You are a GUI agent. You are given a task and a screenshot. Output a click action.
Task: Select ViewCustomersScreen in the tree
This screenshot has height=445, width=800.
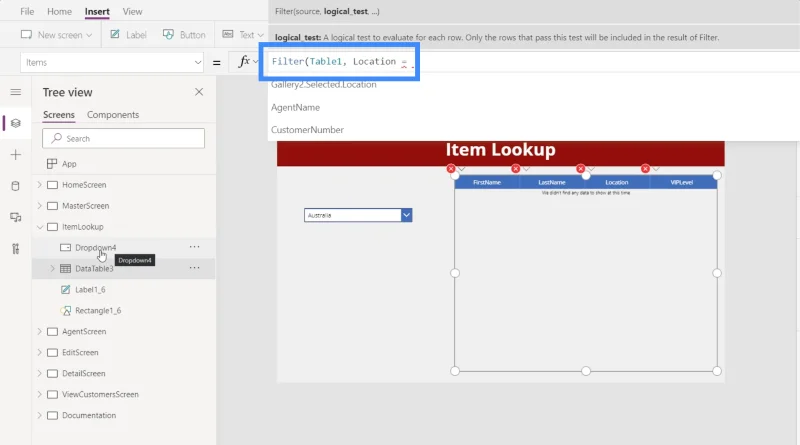coord(100,394)
